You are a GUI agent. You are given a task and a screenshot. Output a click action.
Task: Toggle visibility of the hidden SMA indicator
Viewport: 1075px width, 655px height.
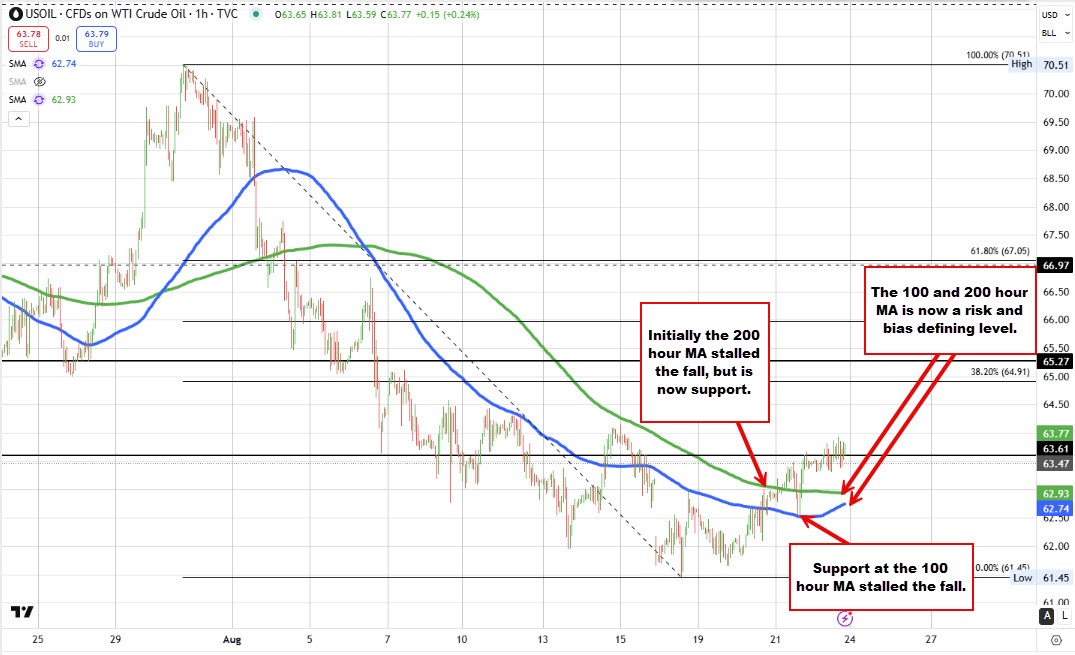pos(40,82)
